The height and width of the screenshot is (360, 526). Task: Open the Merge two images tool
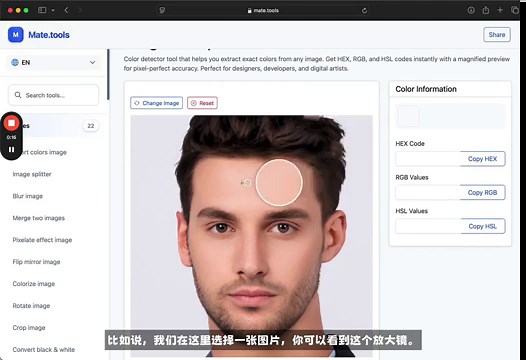39,218
